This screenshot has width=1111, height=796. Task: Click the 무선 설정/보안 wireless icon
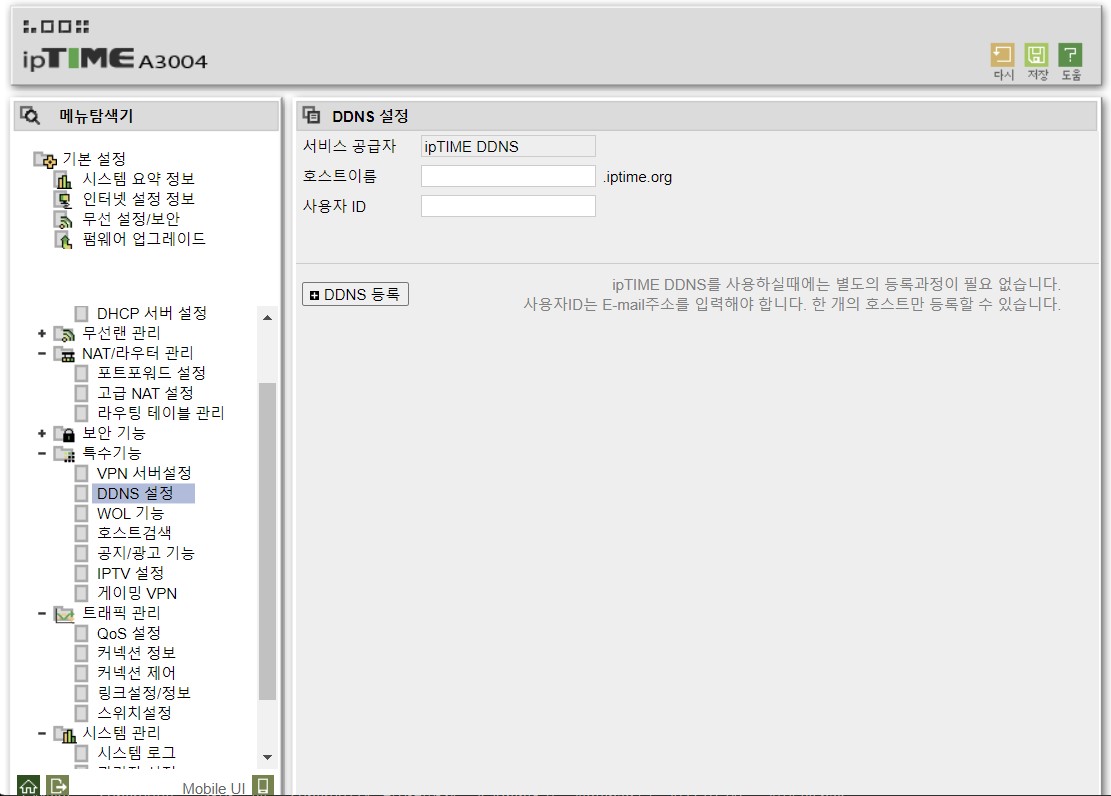64,220
